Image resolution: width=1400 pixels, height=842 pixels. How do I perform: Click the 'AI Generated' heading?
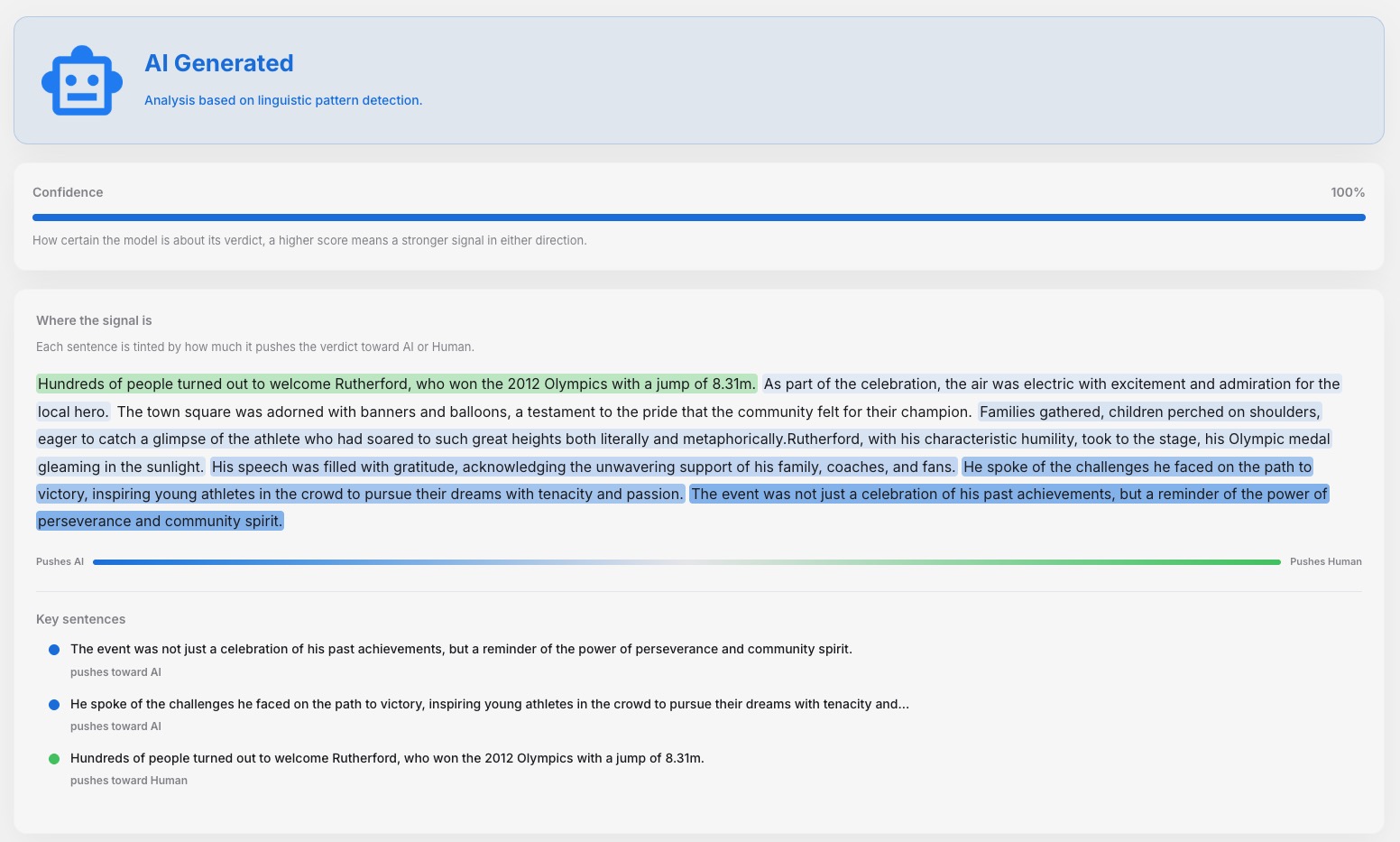pyautogui.click(x=219, y=63)
